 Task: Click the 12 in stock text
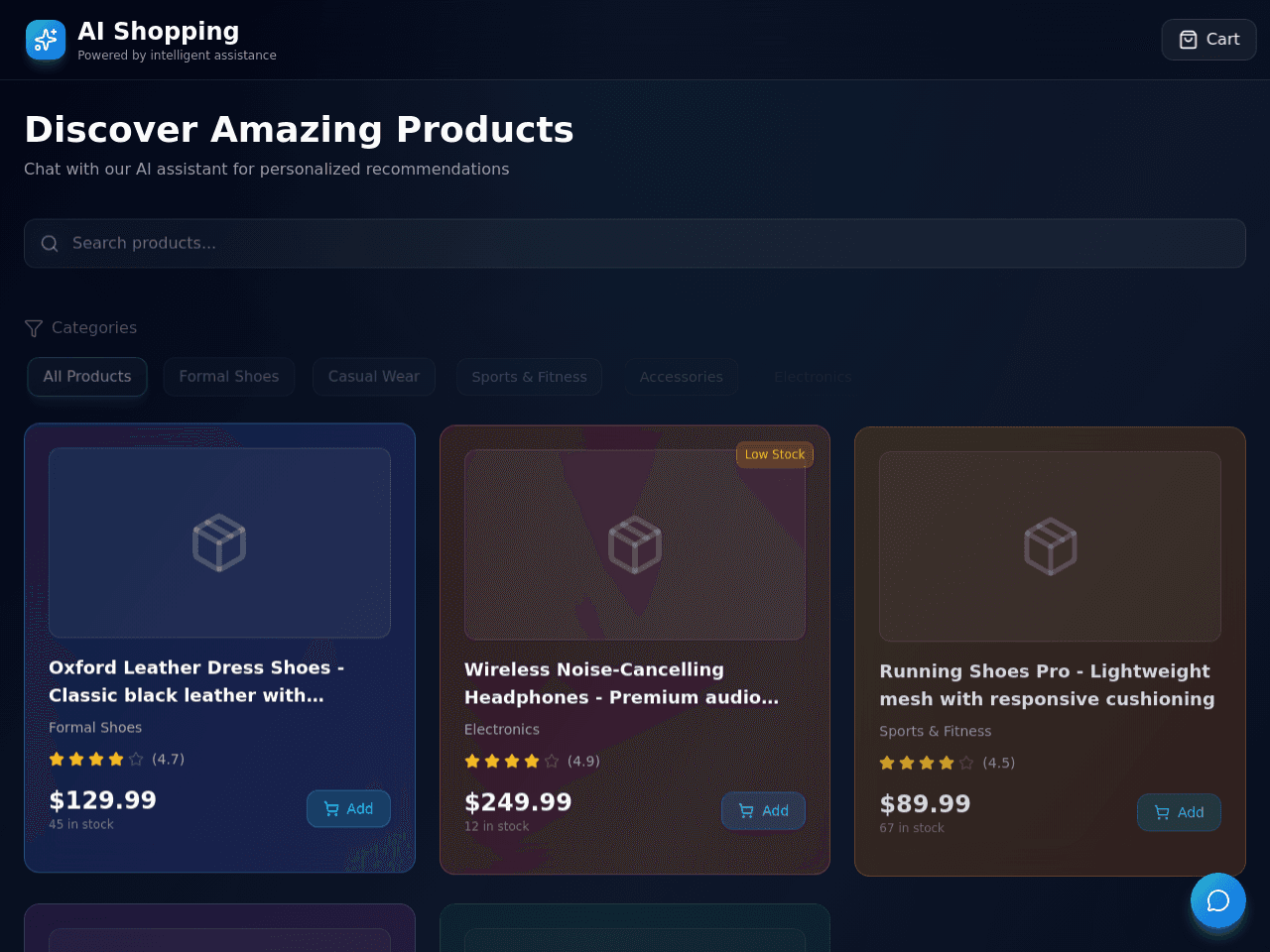[496, 827]
